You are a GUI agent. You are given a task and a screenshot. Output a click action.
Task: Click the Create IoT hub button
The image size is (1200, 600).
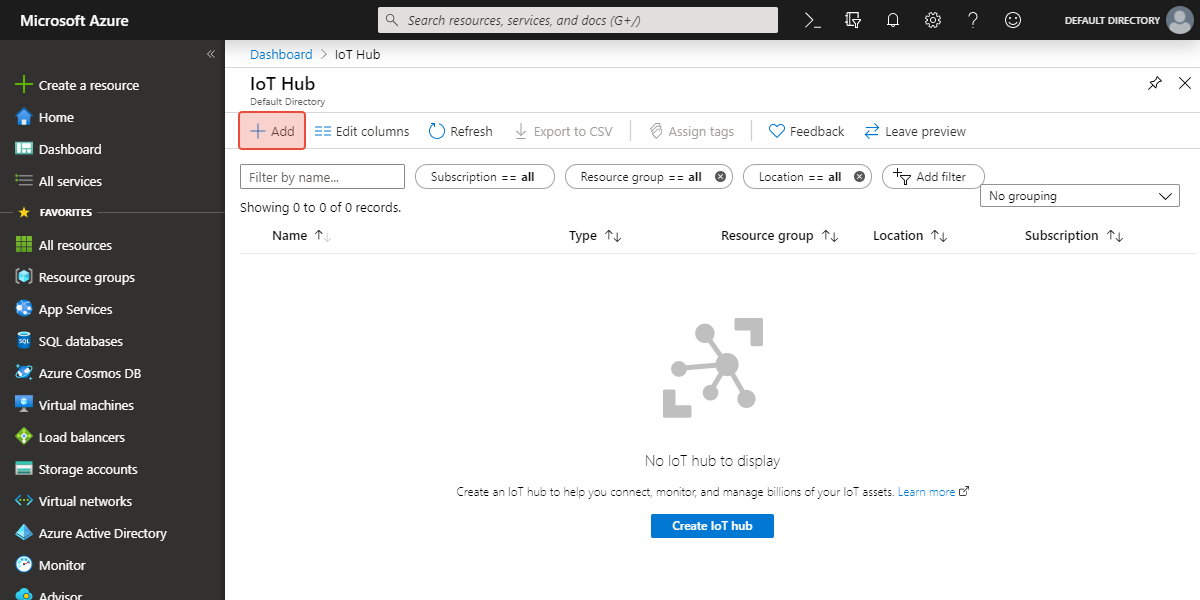coord(712,525)
